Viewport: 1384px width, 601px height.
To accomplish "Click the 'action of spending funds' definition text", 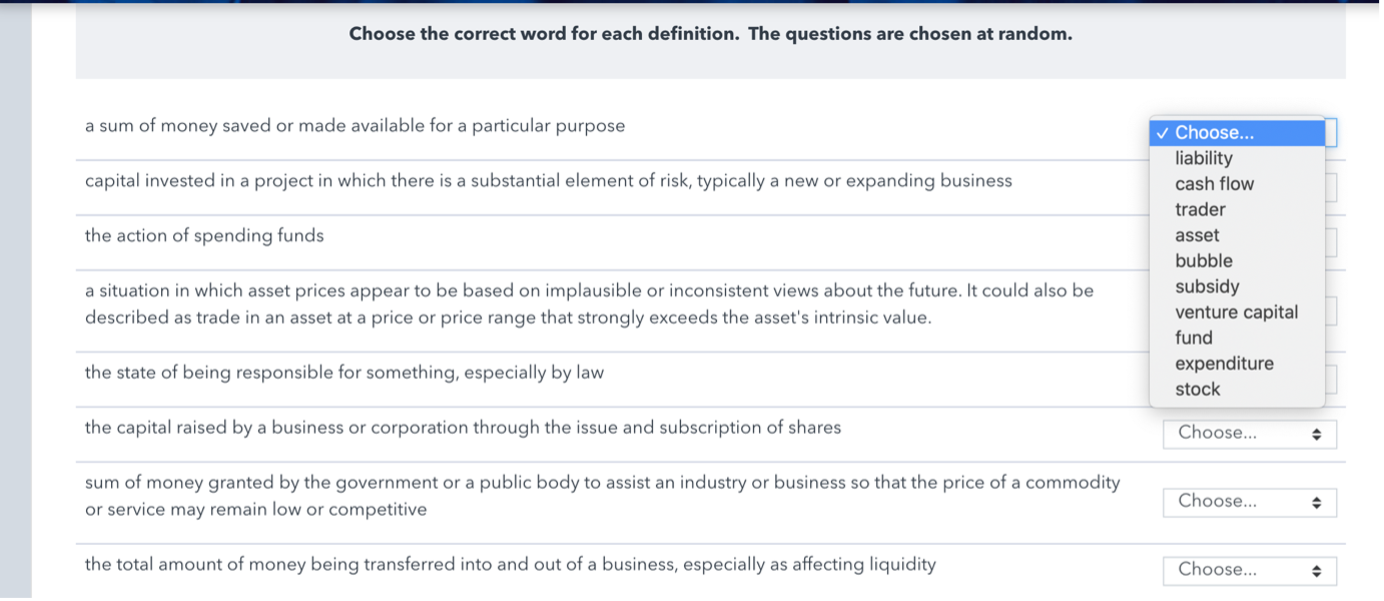I will point(204,236).
